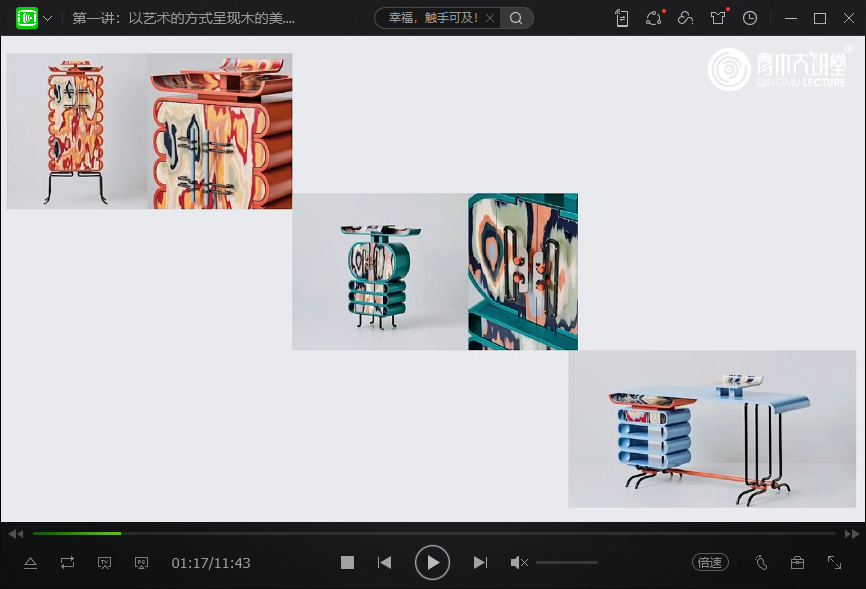Click the green iQIYI logo icon
The width and height of the screenshot is (866, 589).
click(27, 18)
